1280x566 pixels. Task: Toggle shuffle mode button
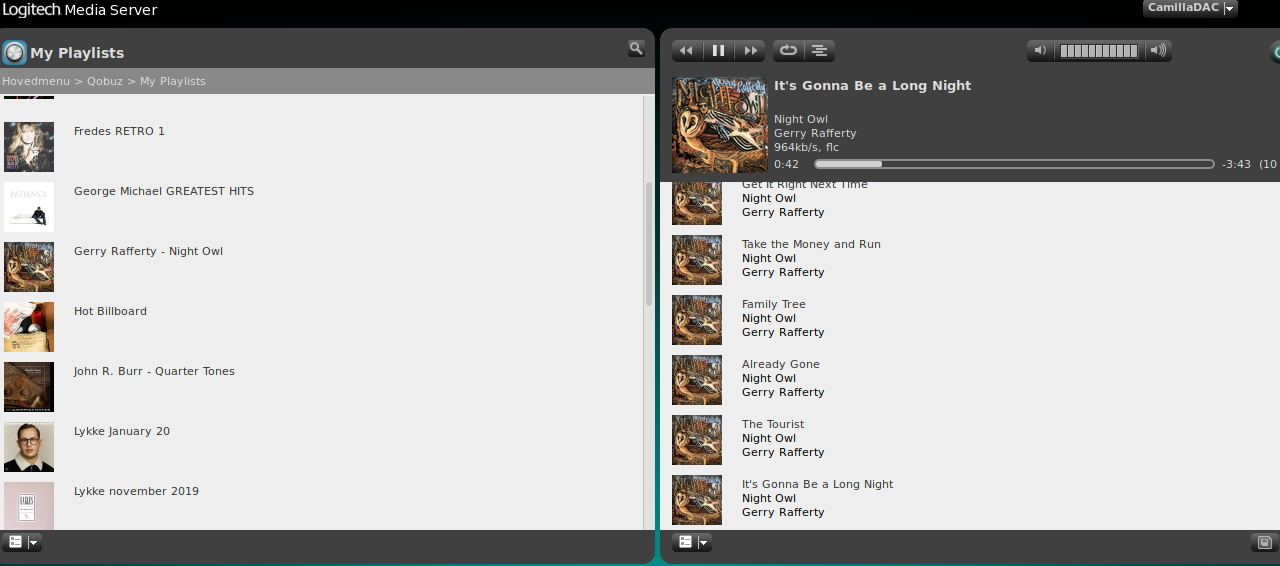point(819,51)
